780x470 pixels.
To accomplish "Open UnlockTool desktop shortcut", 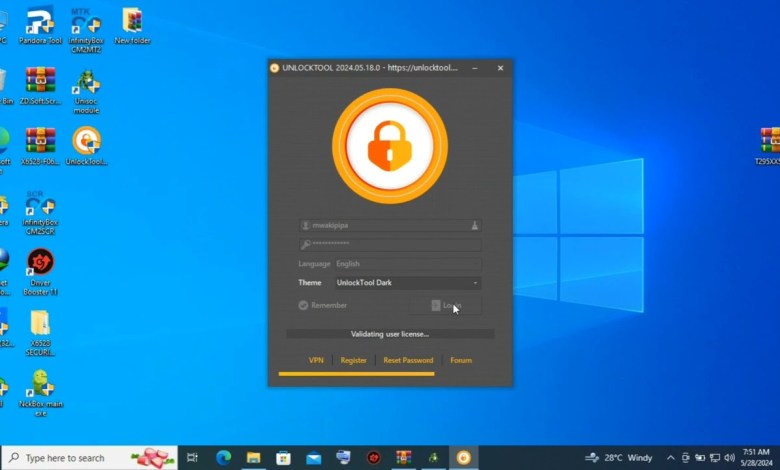I will coord(86,141).
